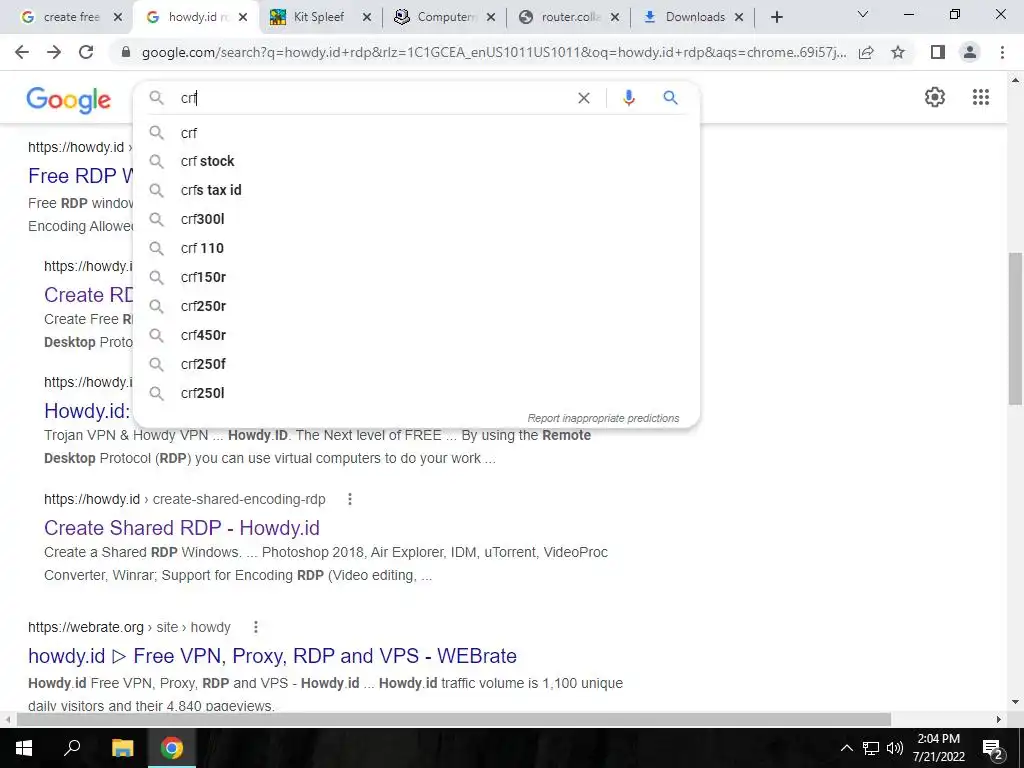
Task: Open Windows taskbar search
Action: coord(72,748)
